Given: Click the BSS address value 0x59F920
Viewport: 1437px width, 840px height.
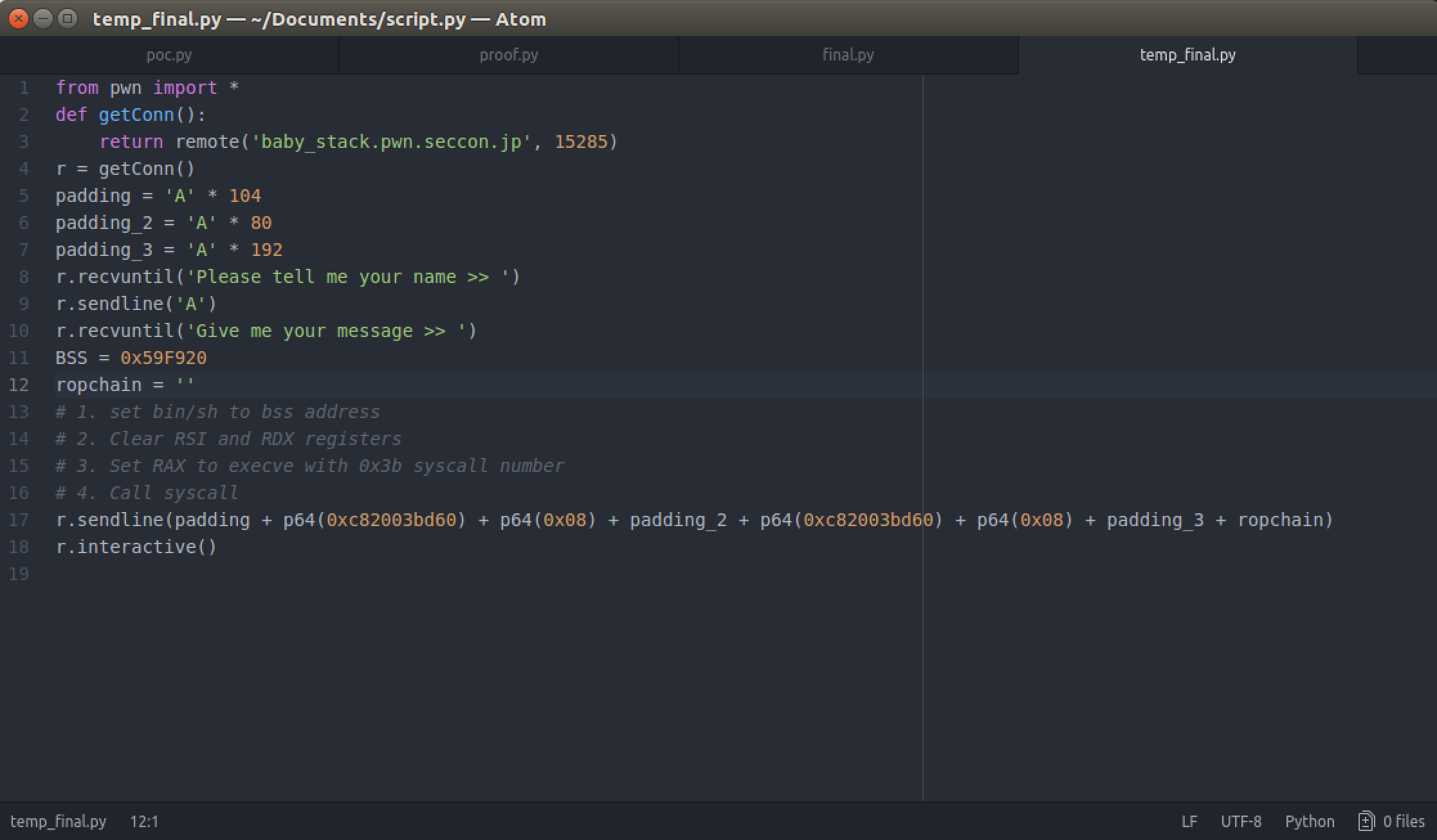Looking at the screenshot, I should pyautogui.click(x=163, y=358).
